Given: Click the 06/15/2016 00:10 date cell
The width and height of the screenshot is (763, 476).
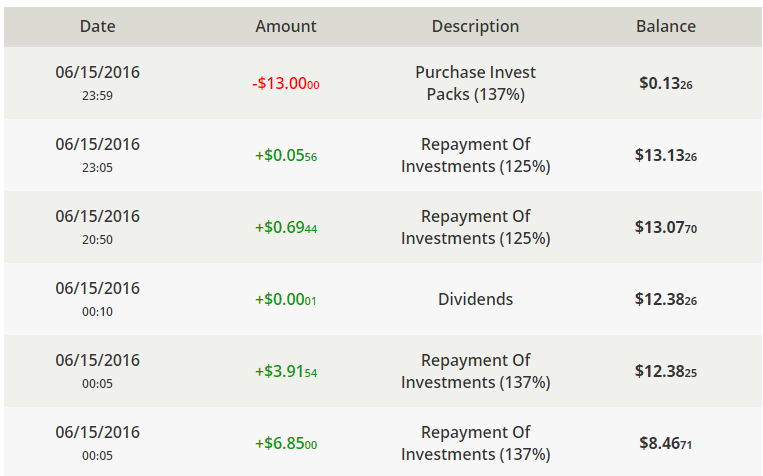Looking at the screenshot, I should click(98, 299).
